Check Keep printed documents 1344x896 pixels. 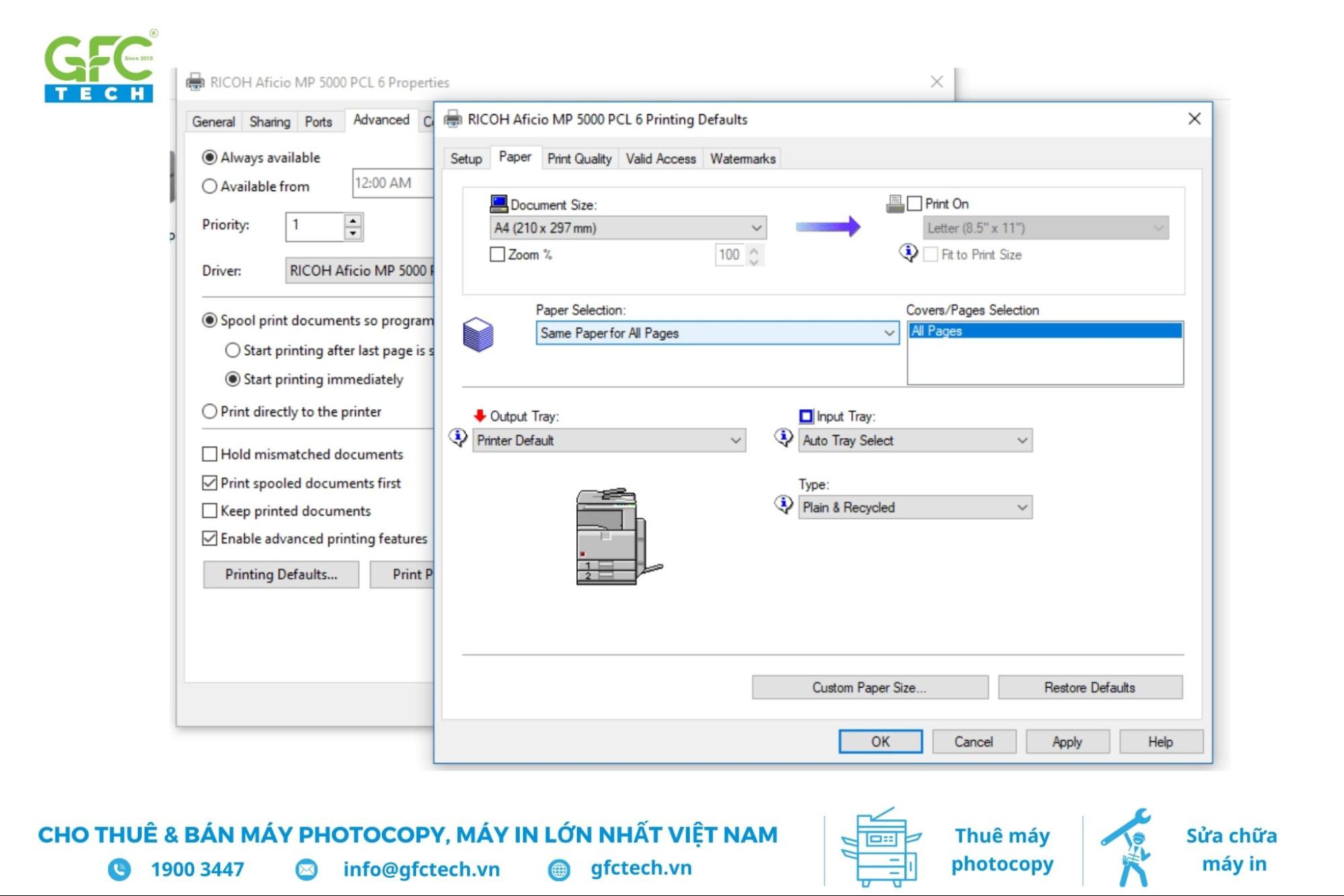(x=210, y=511)
